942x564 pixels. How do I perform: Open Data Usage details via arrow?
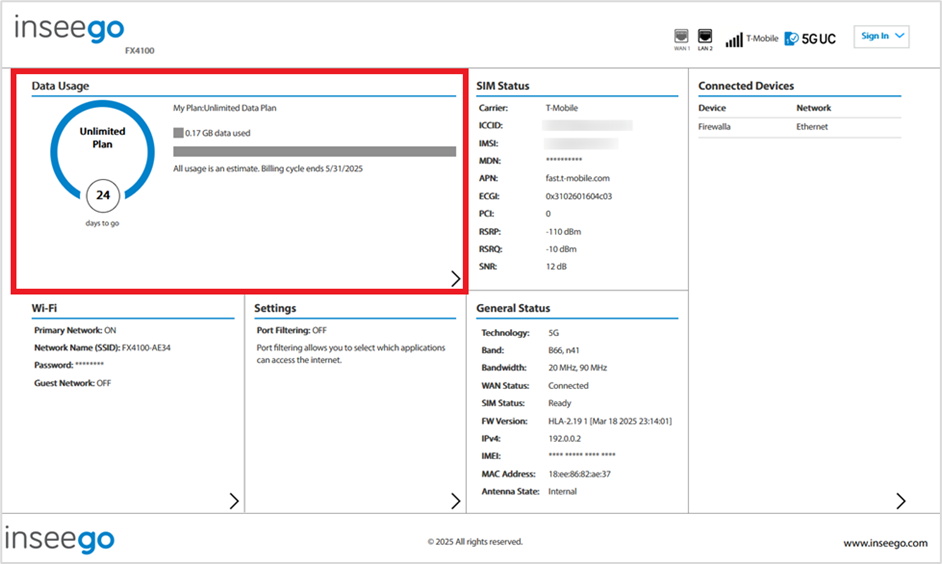coord(455,278)
